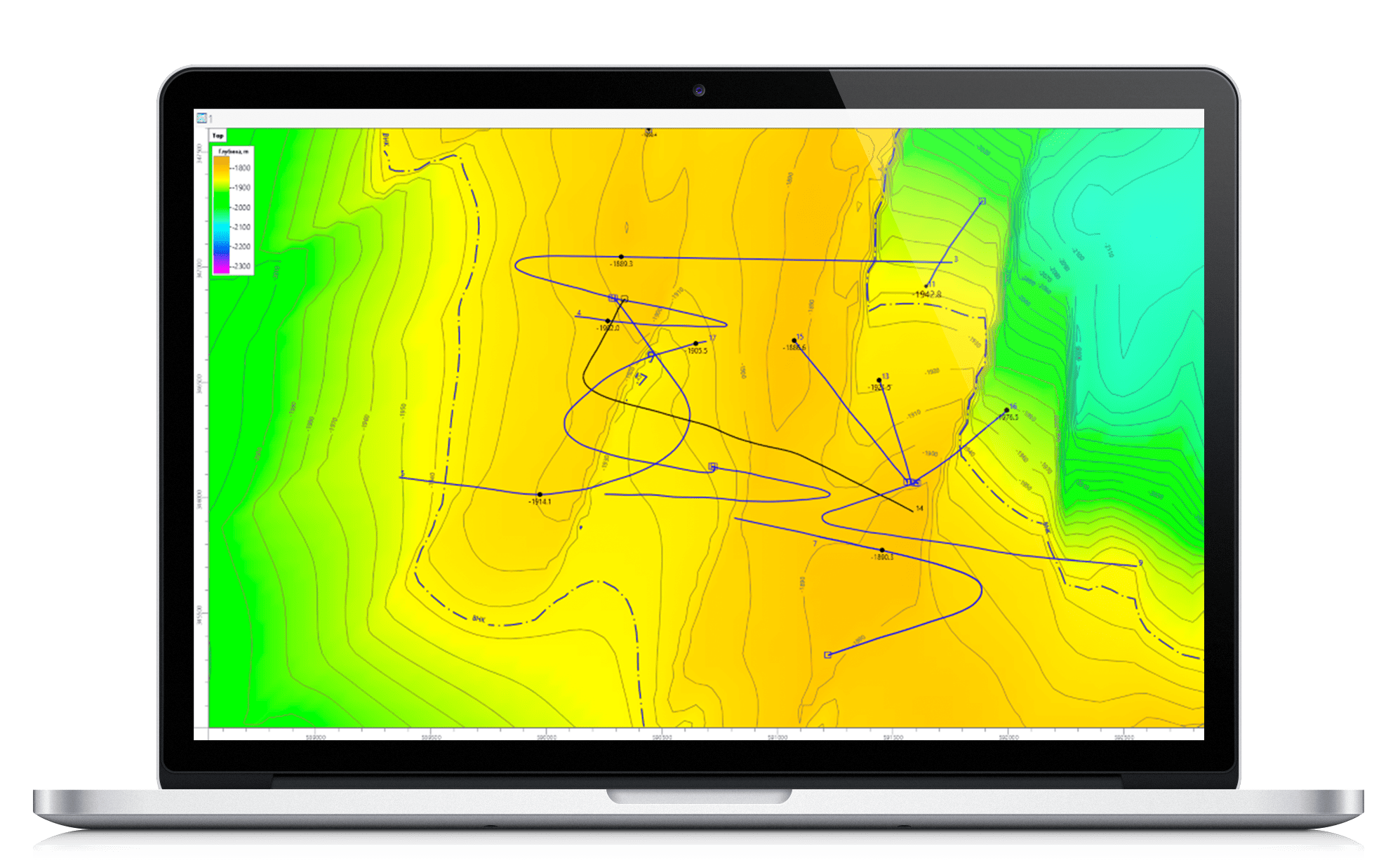
Task: Click the -2300 legend value
Action: click(x=242, y=267)
